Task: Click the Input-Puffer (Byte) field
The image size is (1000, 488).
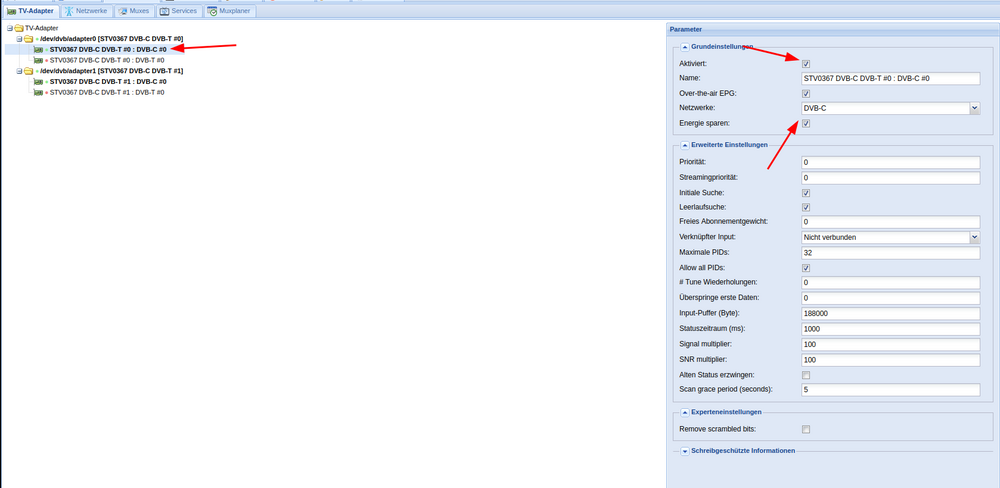Action: pyautogui.click(x=890, y=314)
